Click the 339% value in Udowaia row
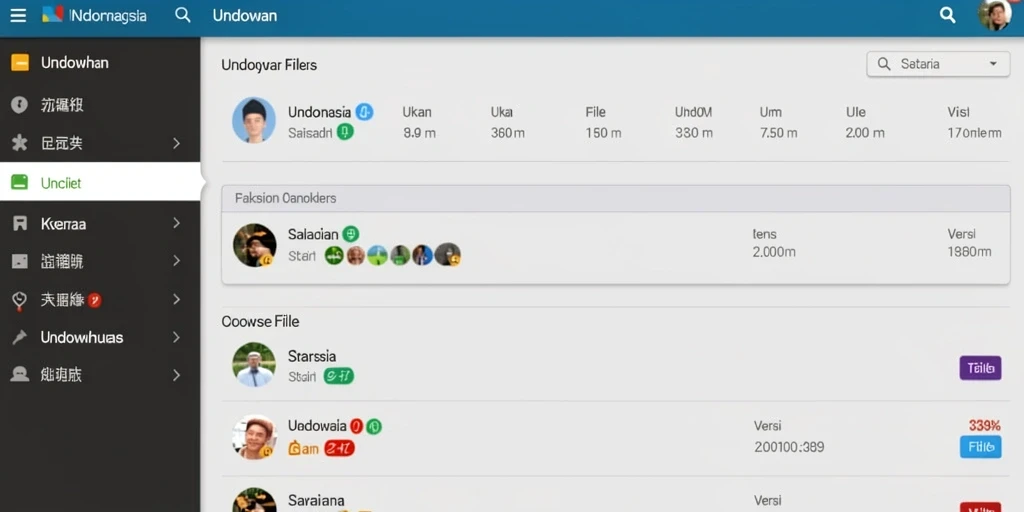 tap(985, 426)
